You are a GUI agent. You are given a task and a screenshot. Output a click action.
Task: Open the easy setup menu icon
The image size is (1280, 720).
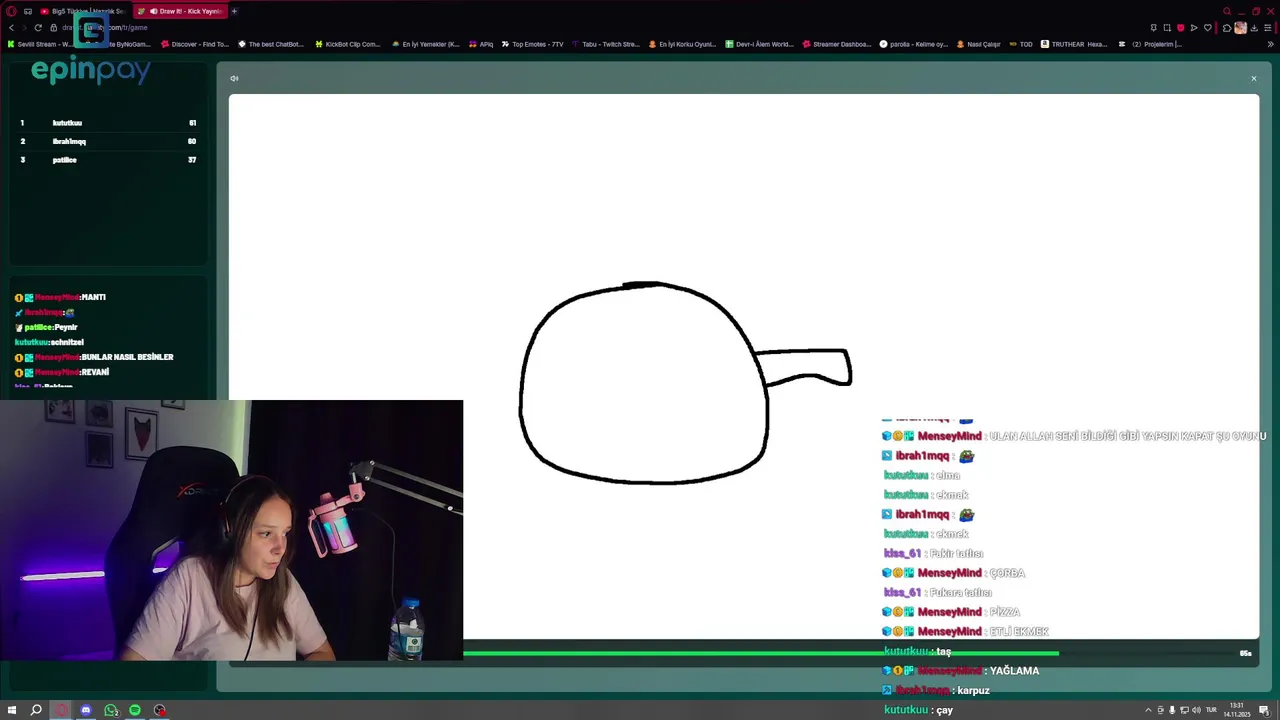coord(1268,28)
